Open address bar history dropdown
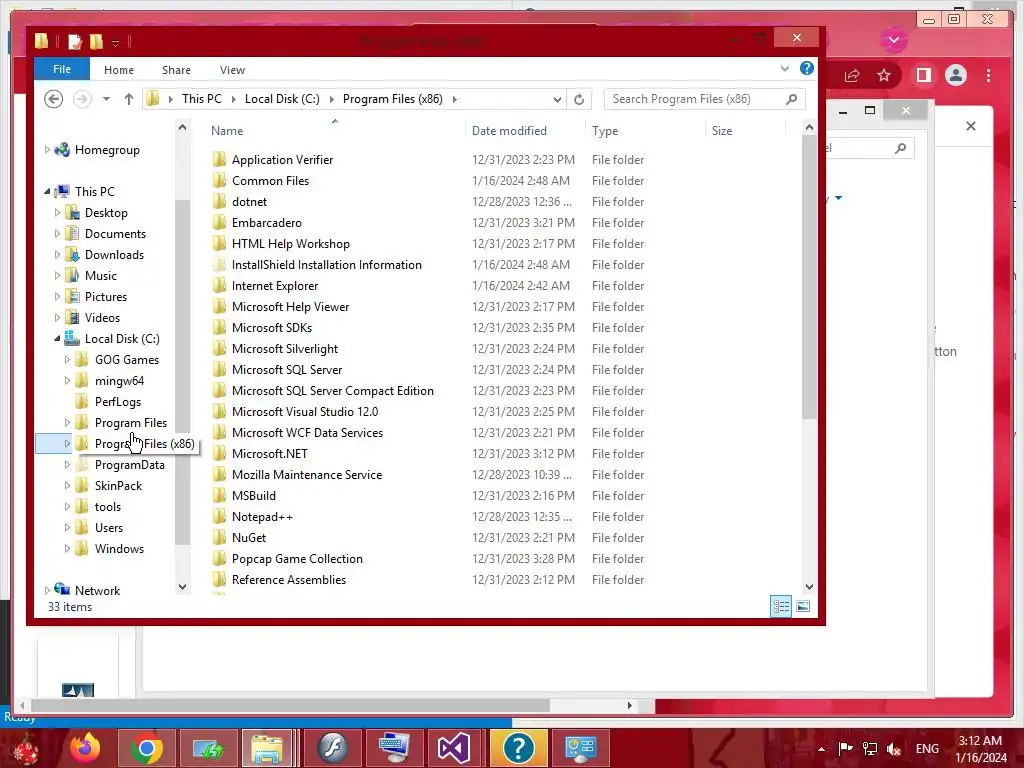1024x768 pixels. [x=557, y=99]
